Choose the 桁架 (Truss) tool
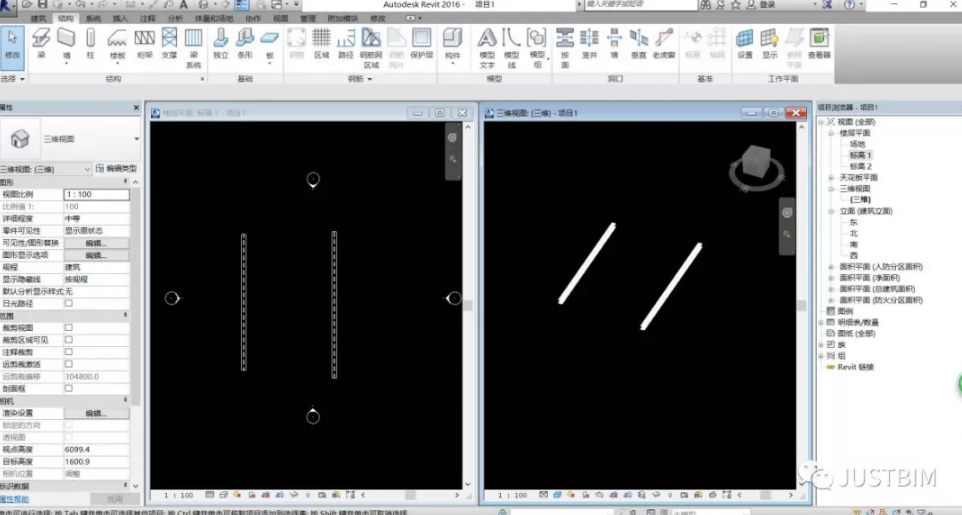The width and height of the screenshot is (962, 515). pyautogui.click(x=144, y=44)
